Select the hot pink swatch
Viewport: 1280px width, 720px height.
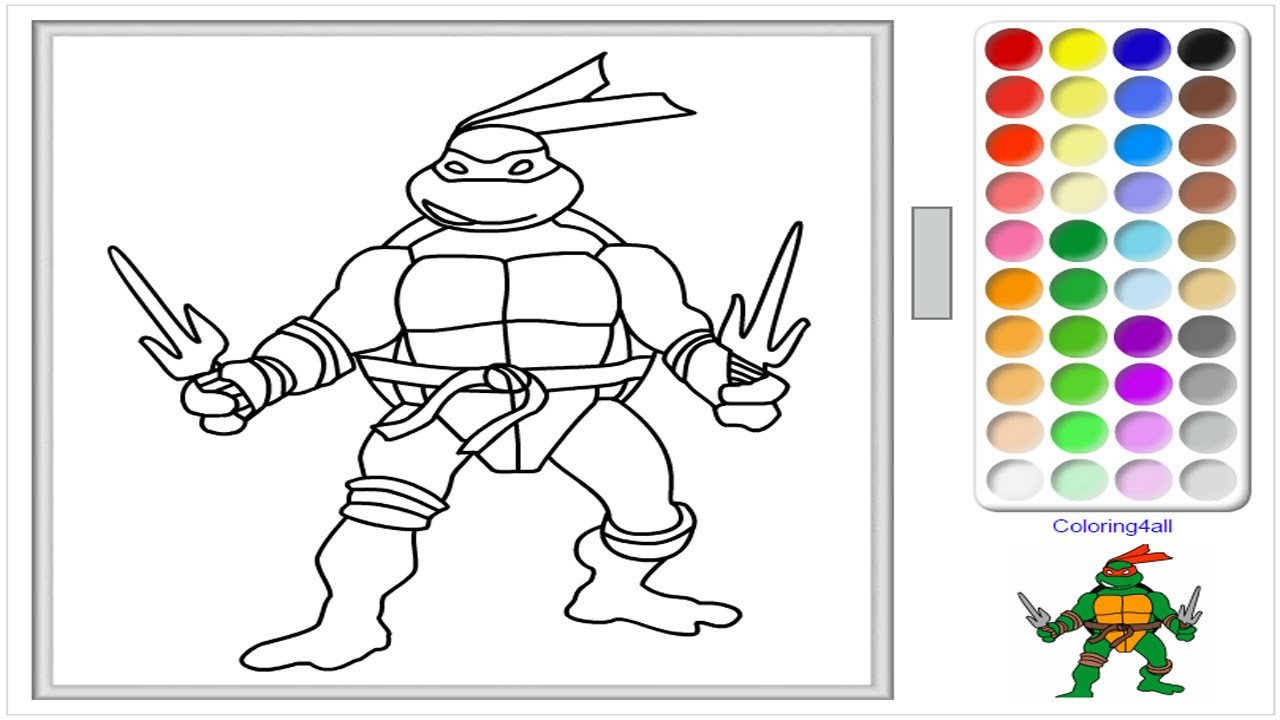pos(1014,240)
